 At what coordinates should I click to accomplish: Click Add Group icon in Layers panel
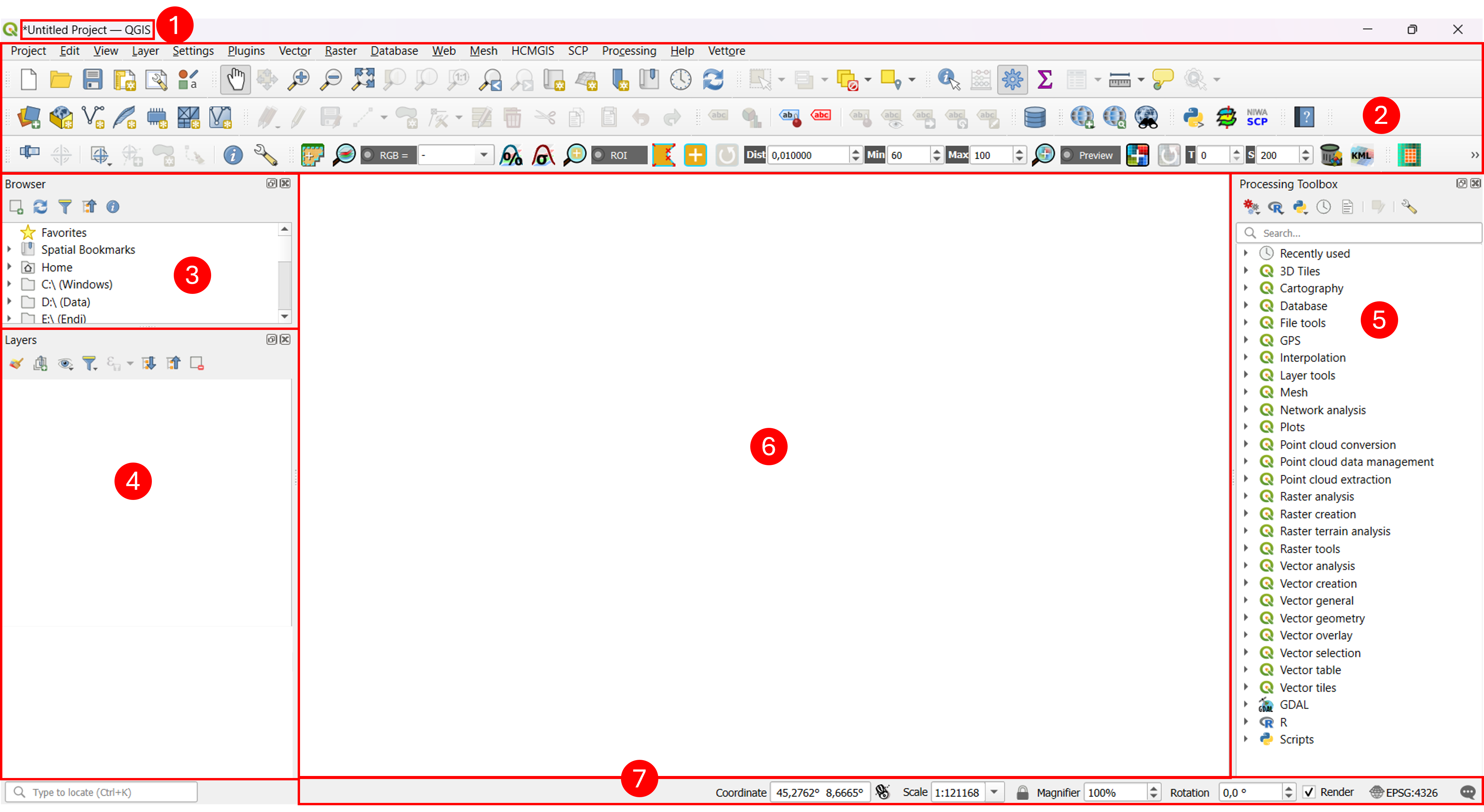click(40, 363)
